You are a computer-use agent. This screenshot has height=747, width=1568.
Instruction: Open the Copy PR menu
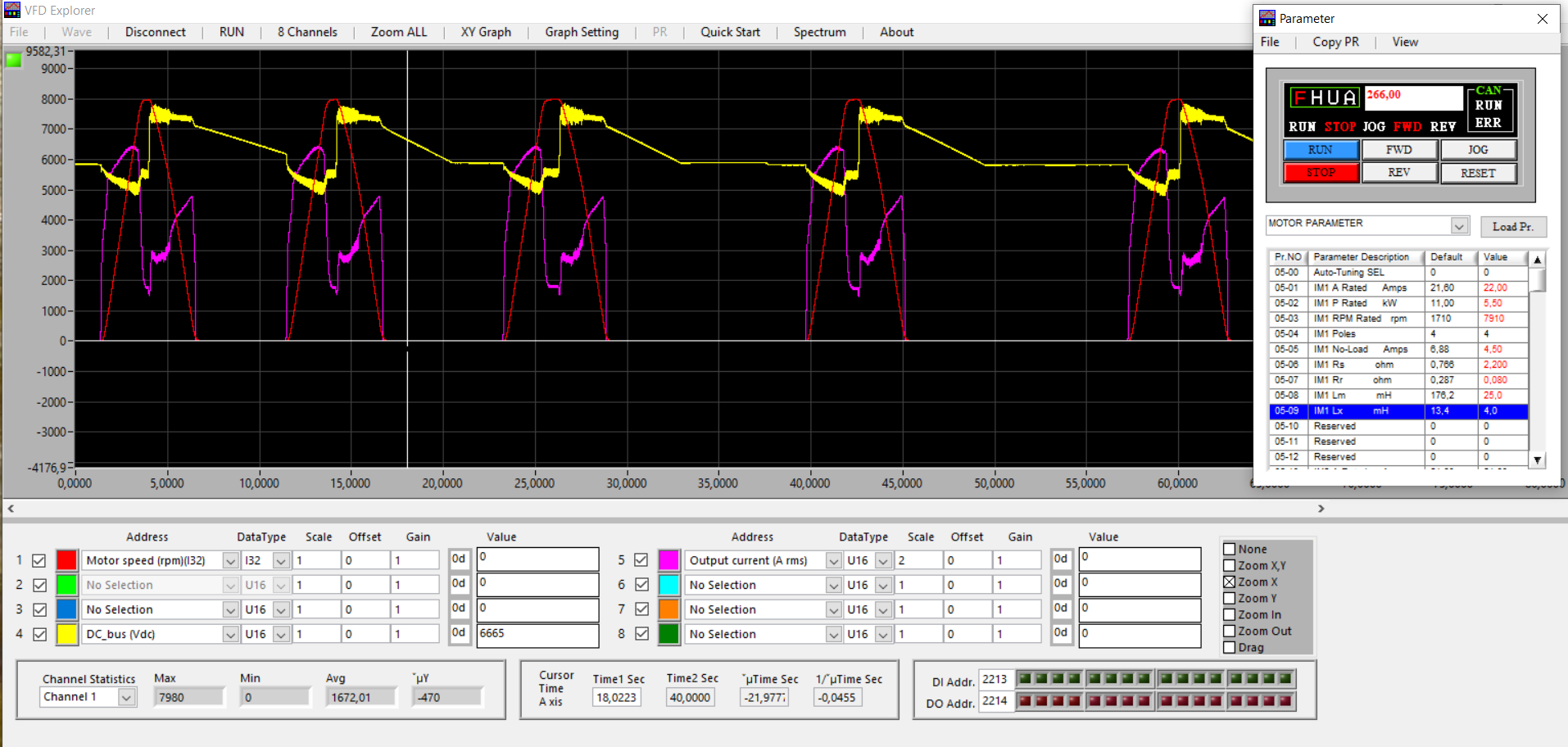pyautogui.click(x=1335, y=42)
